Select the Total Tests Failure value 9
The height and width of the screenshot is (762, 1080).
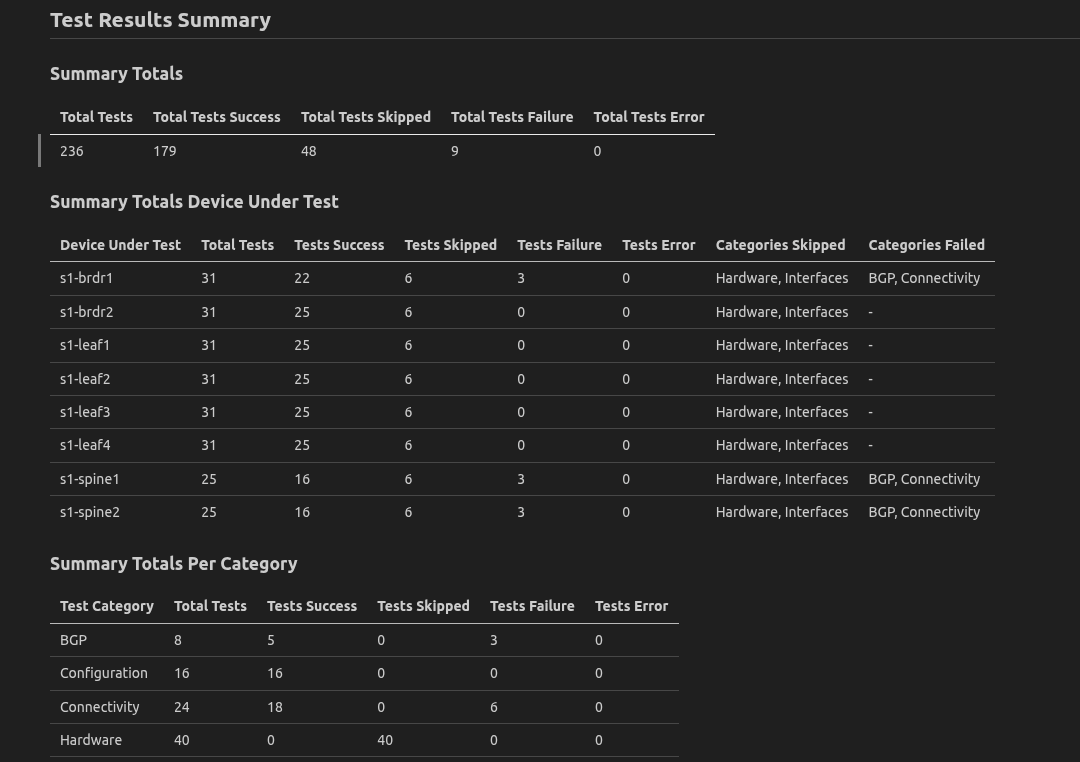(455, 151)
